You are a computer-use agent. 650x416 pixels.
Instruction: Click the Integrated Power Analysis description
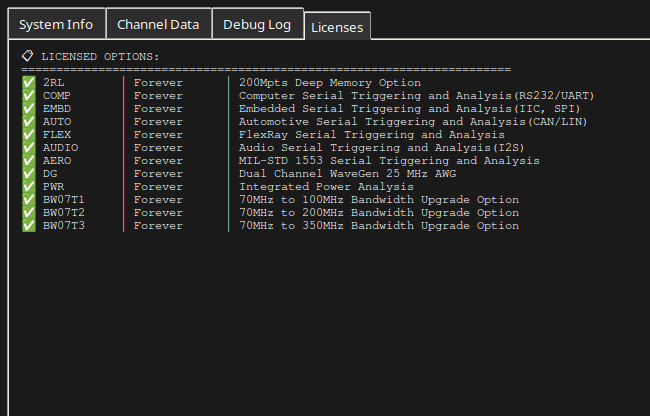coord(326,187)
